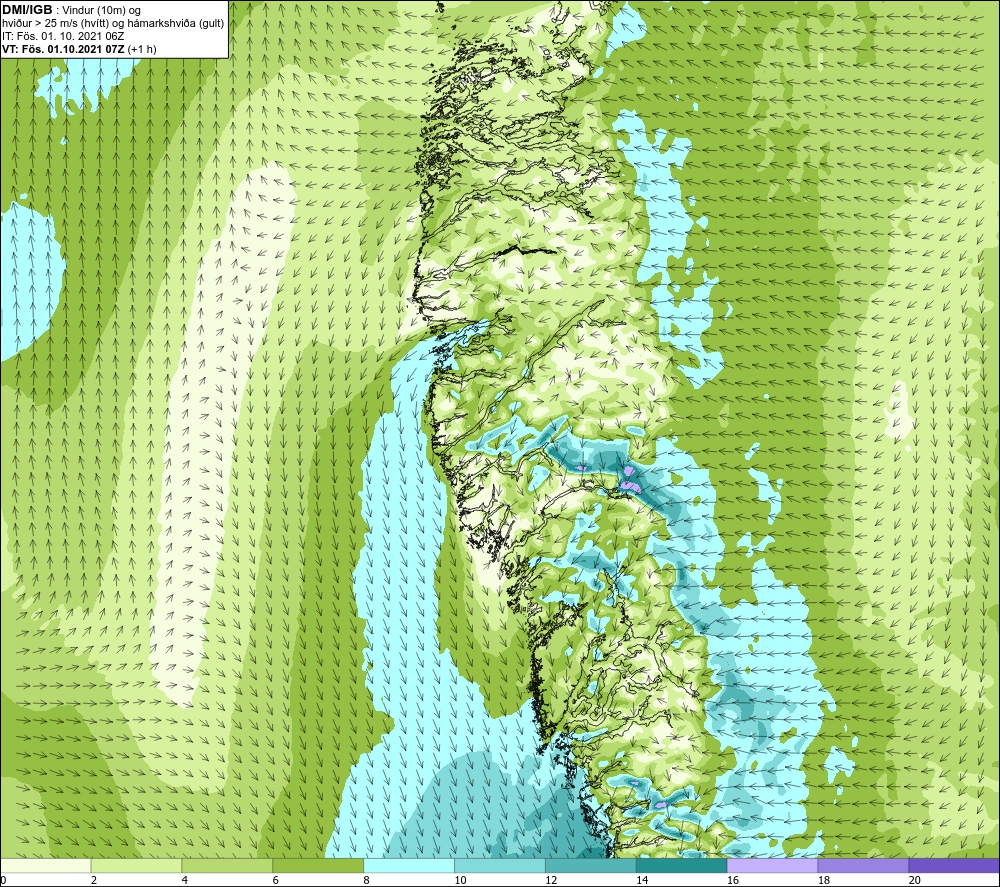Click the legend scale label '10'

pos(460,880)
